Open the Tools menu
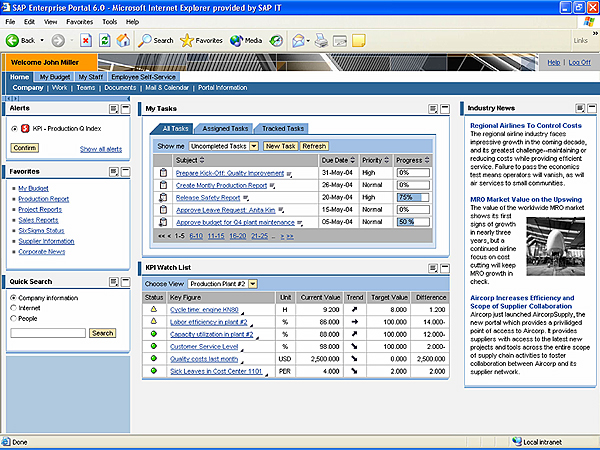The image size is (600, 450). click(x=109, y=22)
